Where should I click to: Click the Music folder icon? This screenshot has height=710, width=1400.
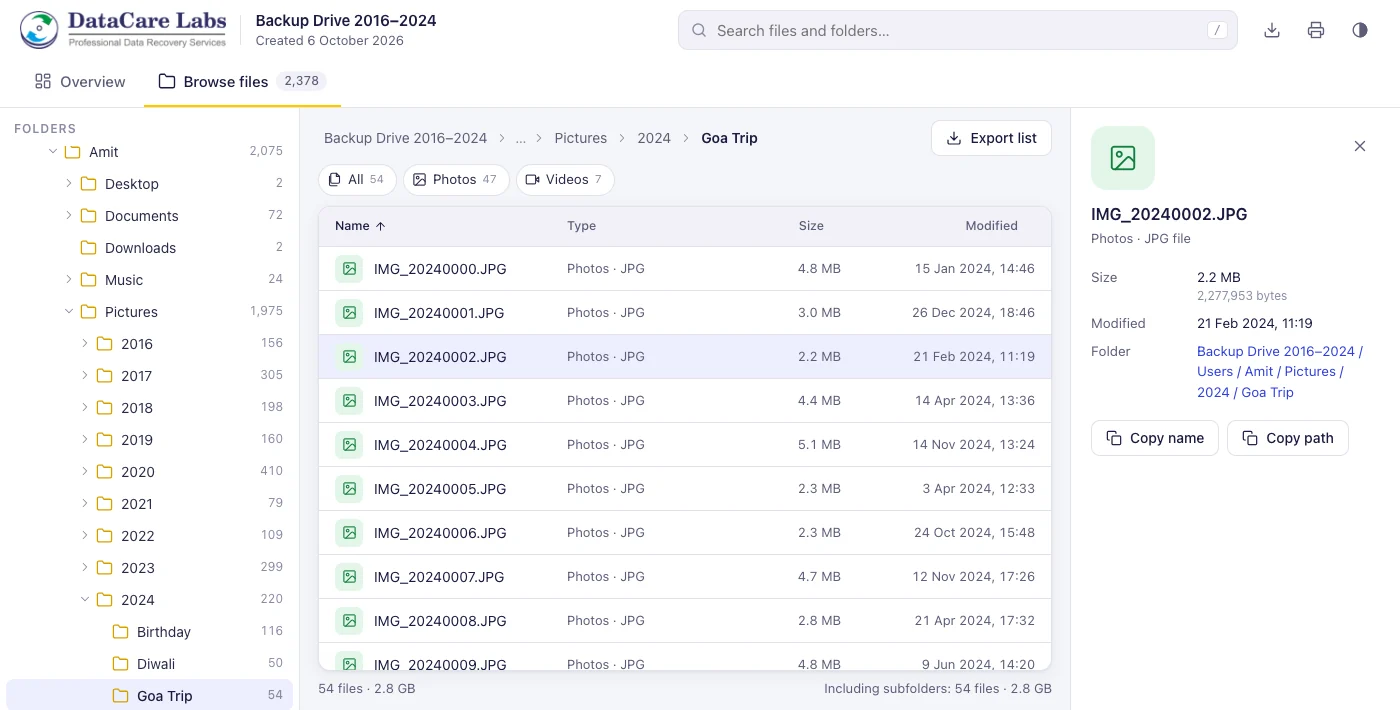[x=88, y=280]
